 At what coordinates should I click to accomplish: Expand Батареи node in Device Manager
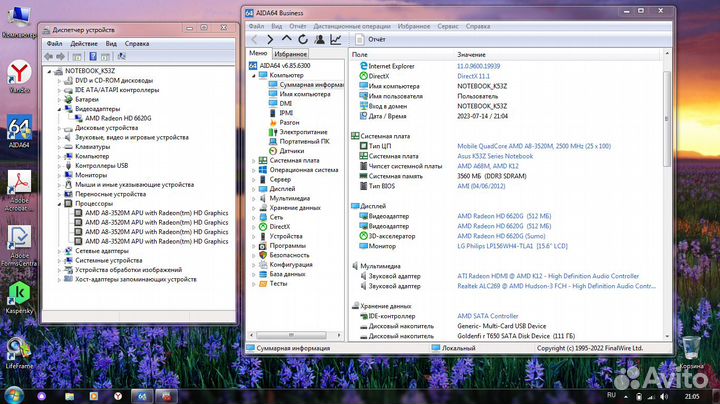coord(59,100)
